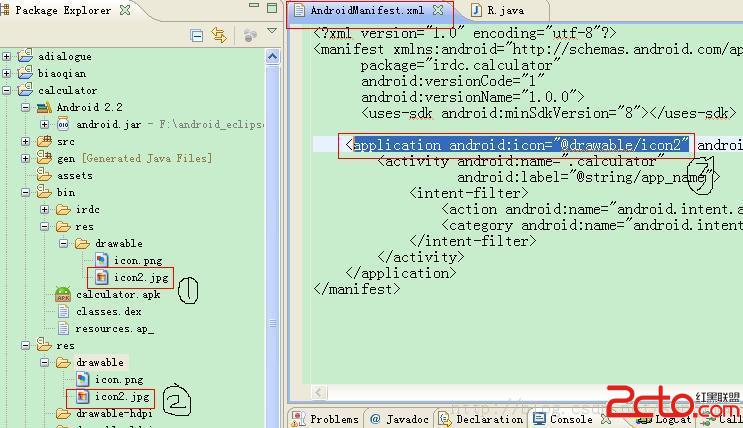Open the LogCat tab
Image resolution: width=743 pixels, height=428 pixels.
663,419
